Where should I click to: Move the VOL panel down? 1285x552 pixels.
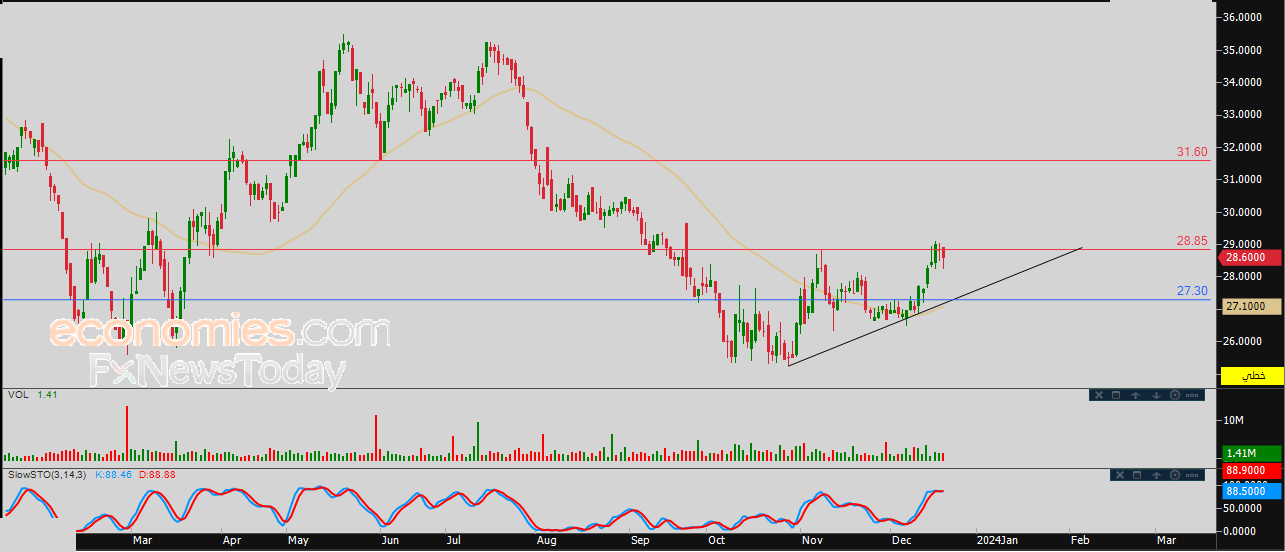coord(1156,395)
